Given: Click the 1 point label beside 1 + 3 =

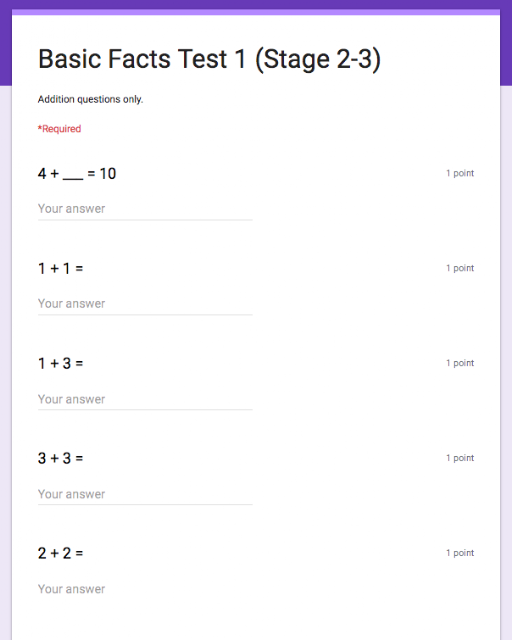Looking at the screenshot, I should tap(460, 363).
